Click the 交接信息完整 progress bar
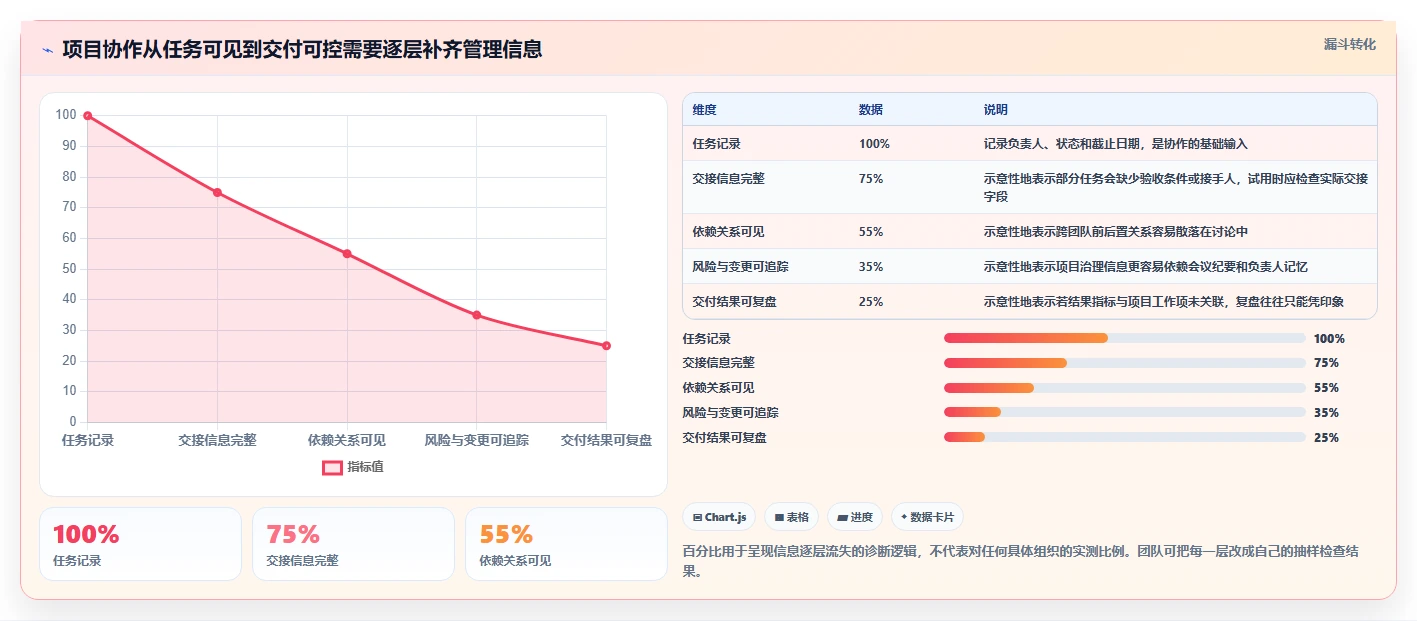Image resolution: width=1417 pixels, height=621 pixels. pos(1125,363)
